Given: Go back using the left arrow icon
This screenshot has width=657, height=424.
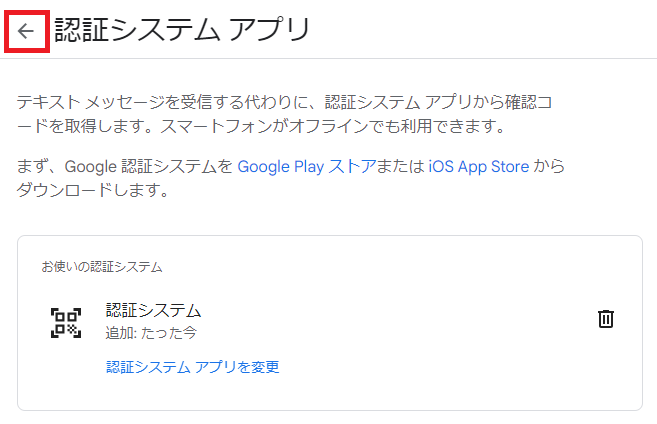Looking at the screenshot, I should [x=26, y=31].
